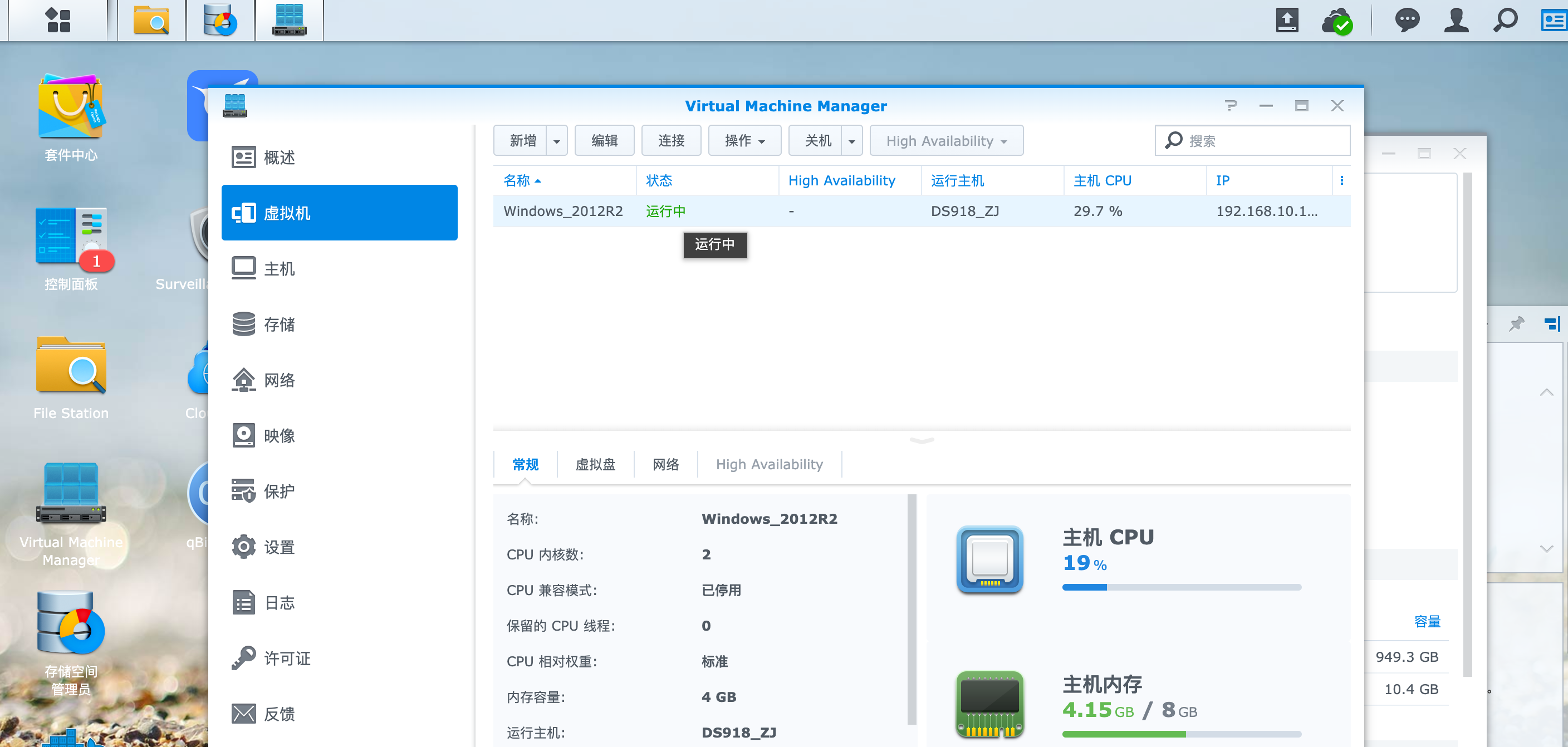The image size is (1568, 747).
Task: Open column options three-dot menu
Action: click(x=1341, y=181)
